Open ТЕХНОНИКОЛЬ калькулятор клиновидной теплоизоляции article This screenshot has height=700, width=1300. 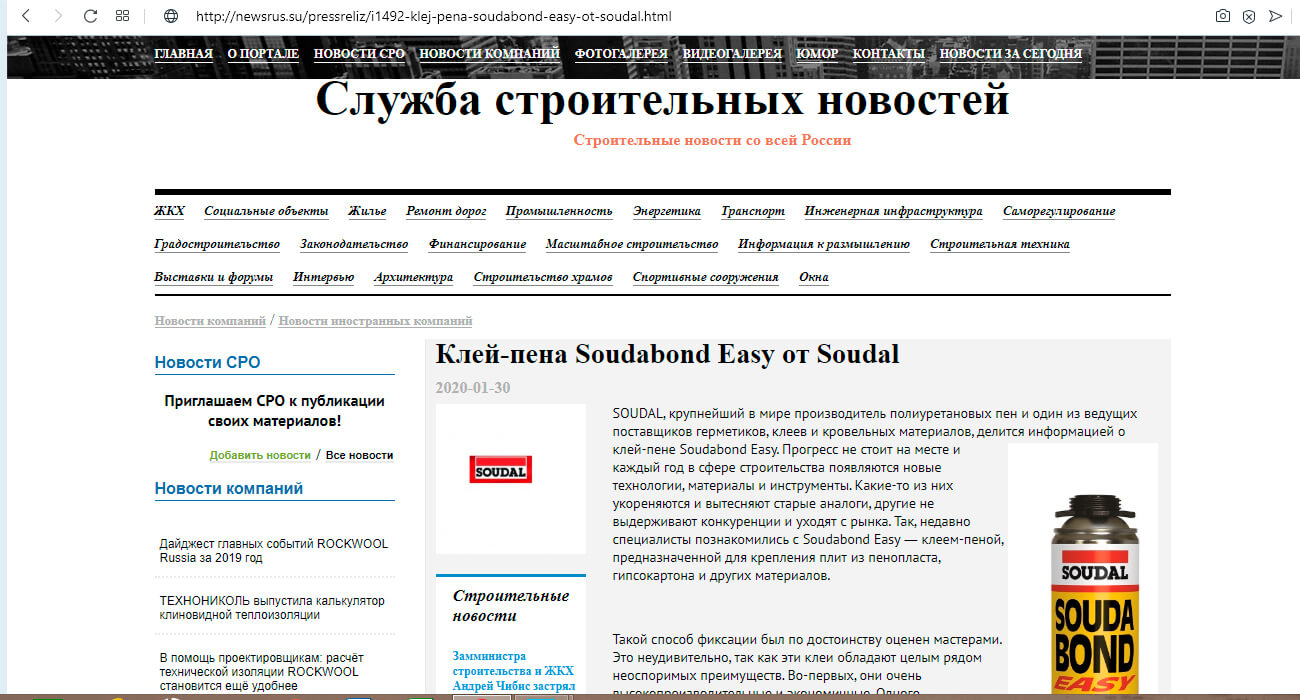click(272, 608)
